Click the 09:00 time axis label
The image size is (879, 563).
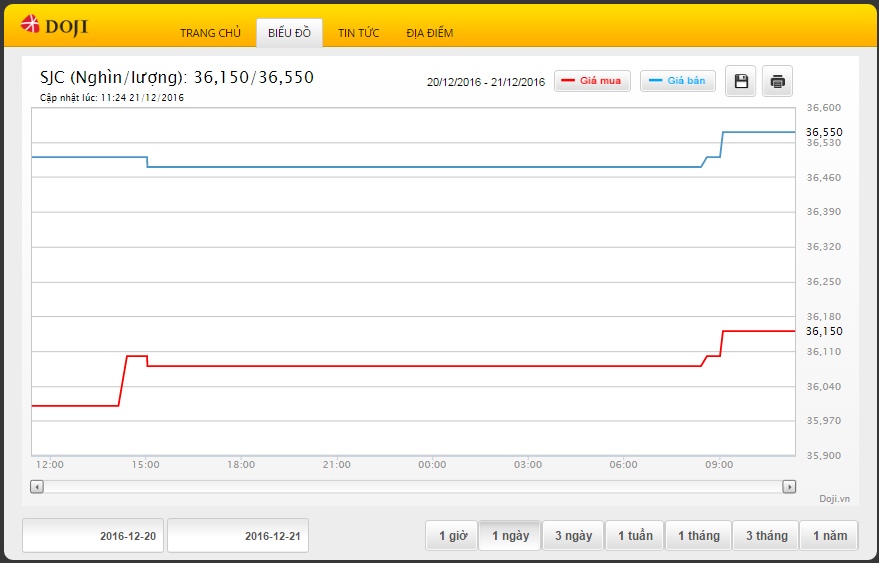pyautogui.click(x=719, y=464)
